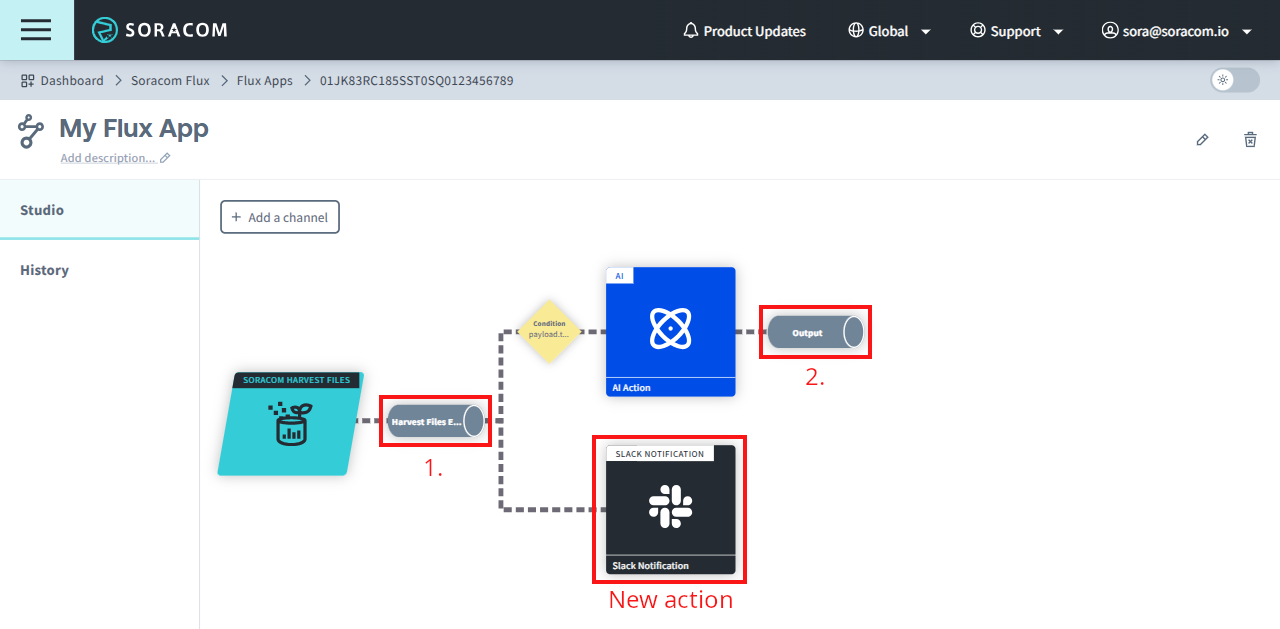Select the Soracom Harvest Files source node

tap(290, 424)
